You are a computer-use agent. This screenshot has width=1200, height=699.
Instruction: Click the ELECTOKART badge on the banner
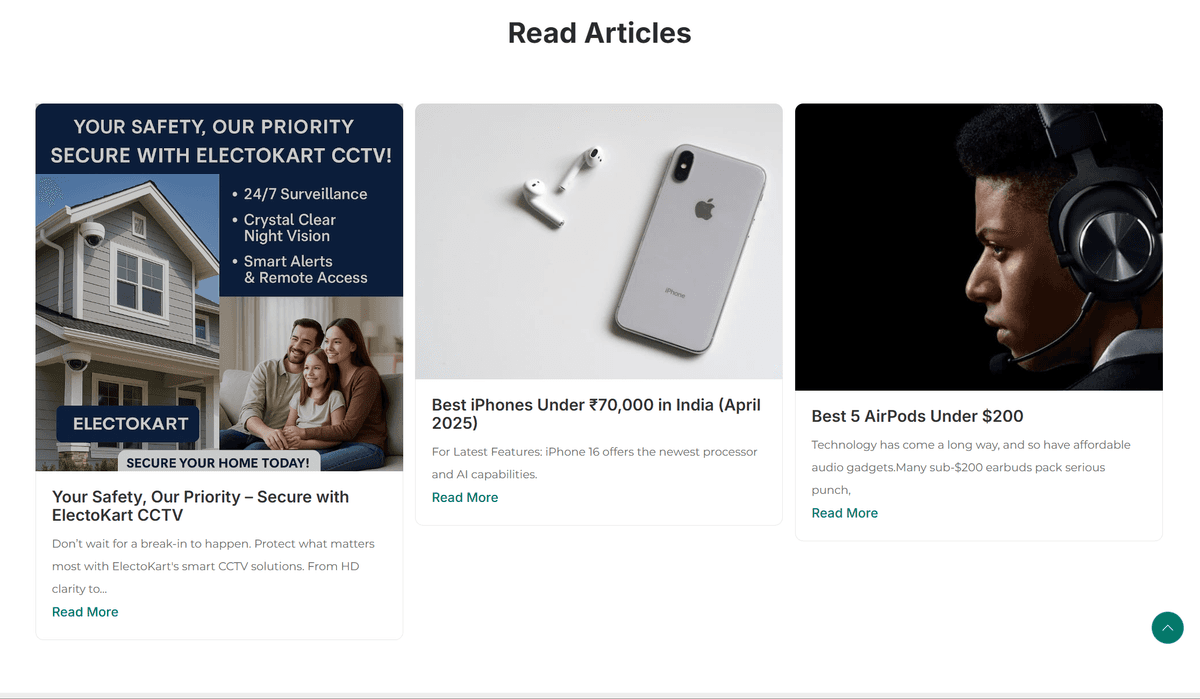(x=130, y=424)
